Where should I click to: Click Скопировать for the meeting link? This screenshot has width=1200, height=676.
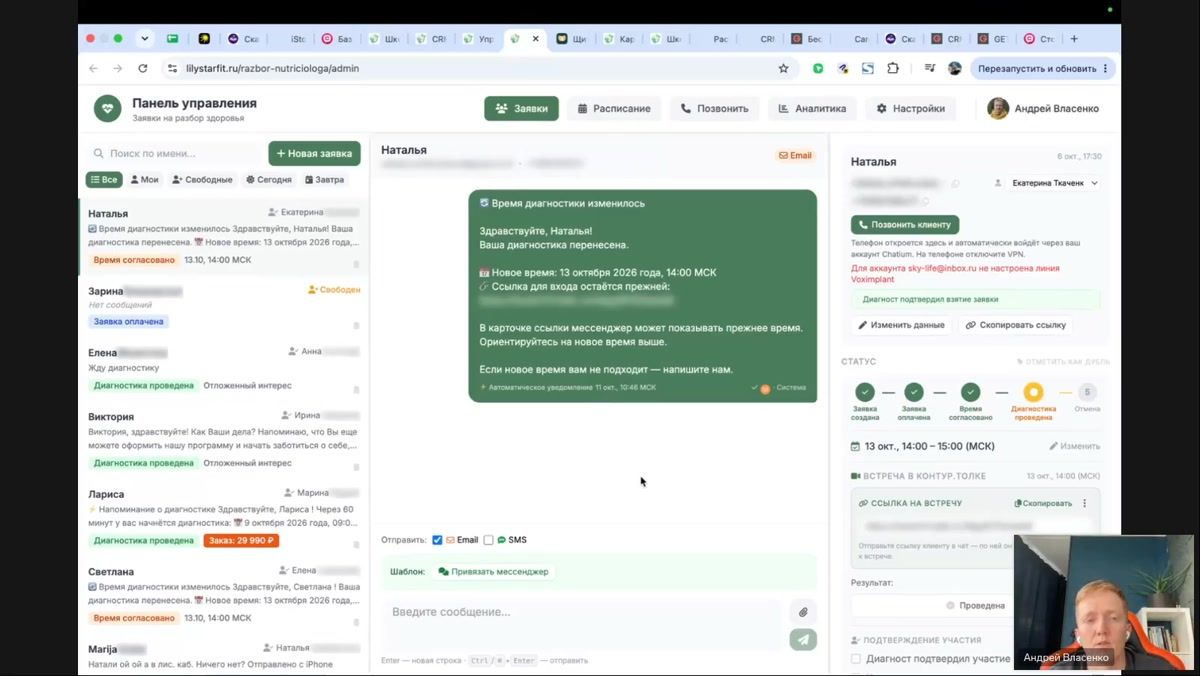tap(1042, 503)
